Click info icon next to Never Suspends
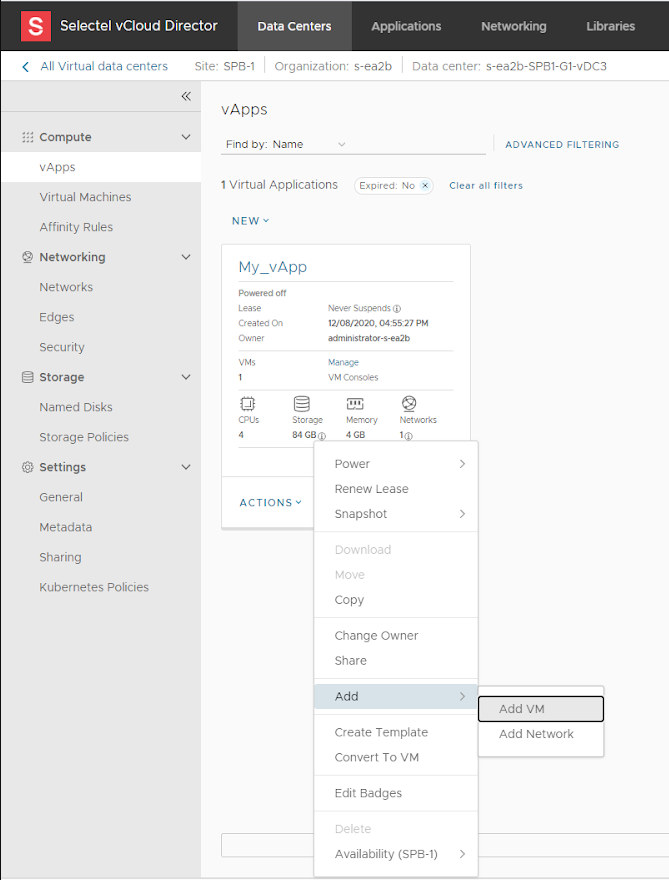 [x=397, y=309]
